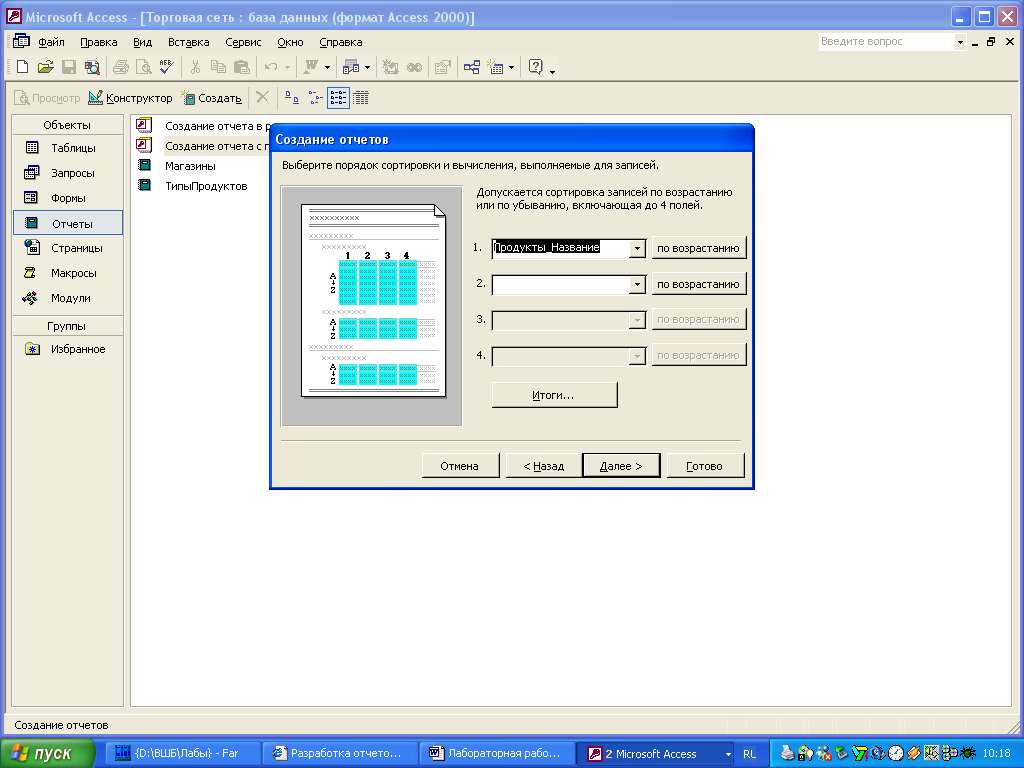Toggle sort order for field 2
The height and width of the screenshot is (768, 1024).
pyautogui.click(x=699, y=284)
